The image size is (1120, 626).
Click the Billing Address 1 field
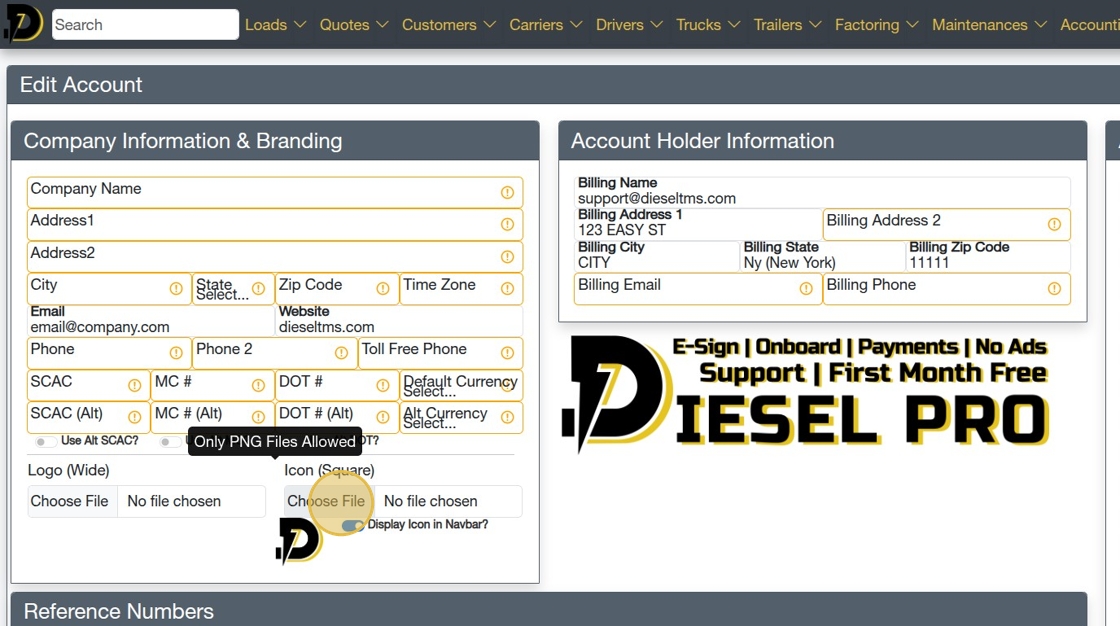[x=698, y=224]
